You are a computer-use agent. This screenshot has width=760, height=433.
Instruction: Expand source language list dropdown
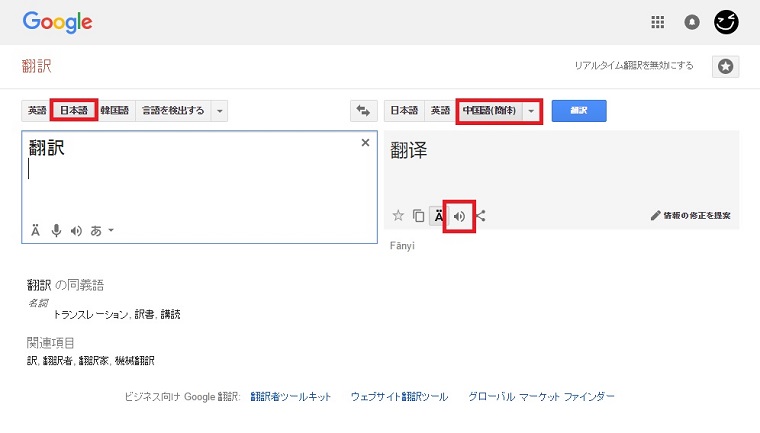220,111
